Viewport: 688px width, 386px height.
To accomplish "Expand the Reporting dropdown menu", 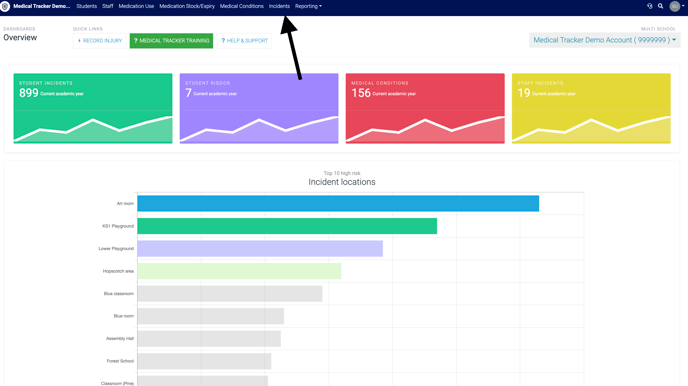I will tap(308, 6).
